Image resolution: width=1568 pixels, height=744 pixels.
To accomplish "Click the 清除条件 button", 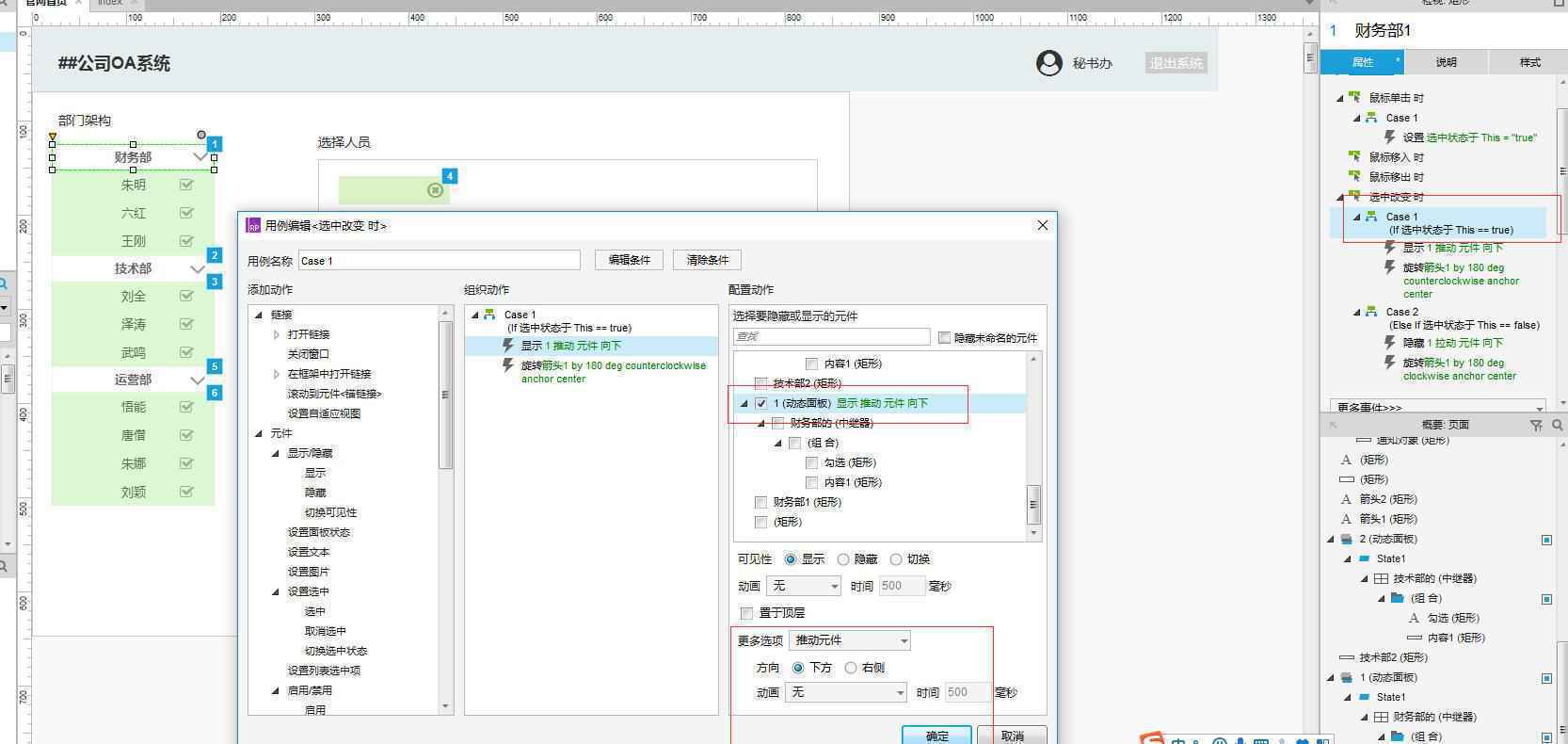I will (707, 260).
